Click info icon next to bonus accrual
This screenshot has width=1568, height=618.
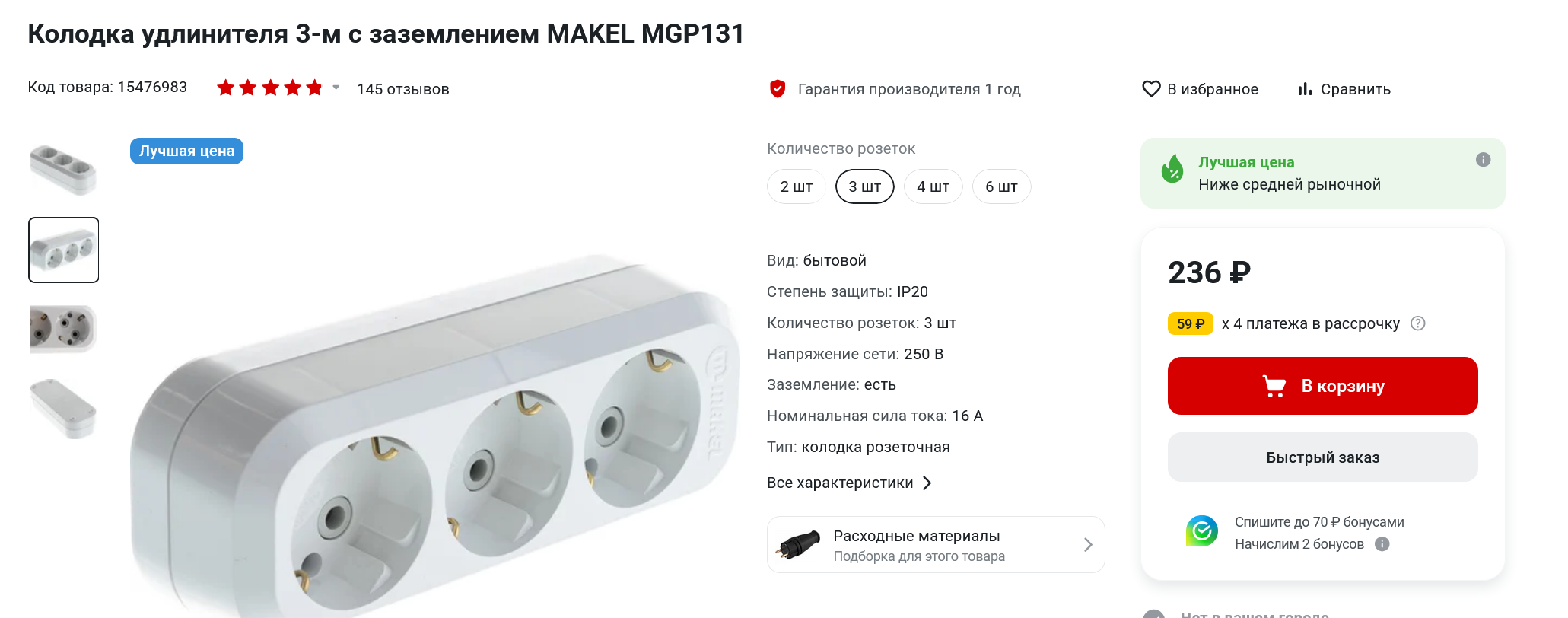(1382, 544)
